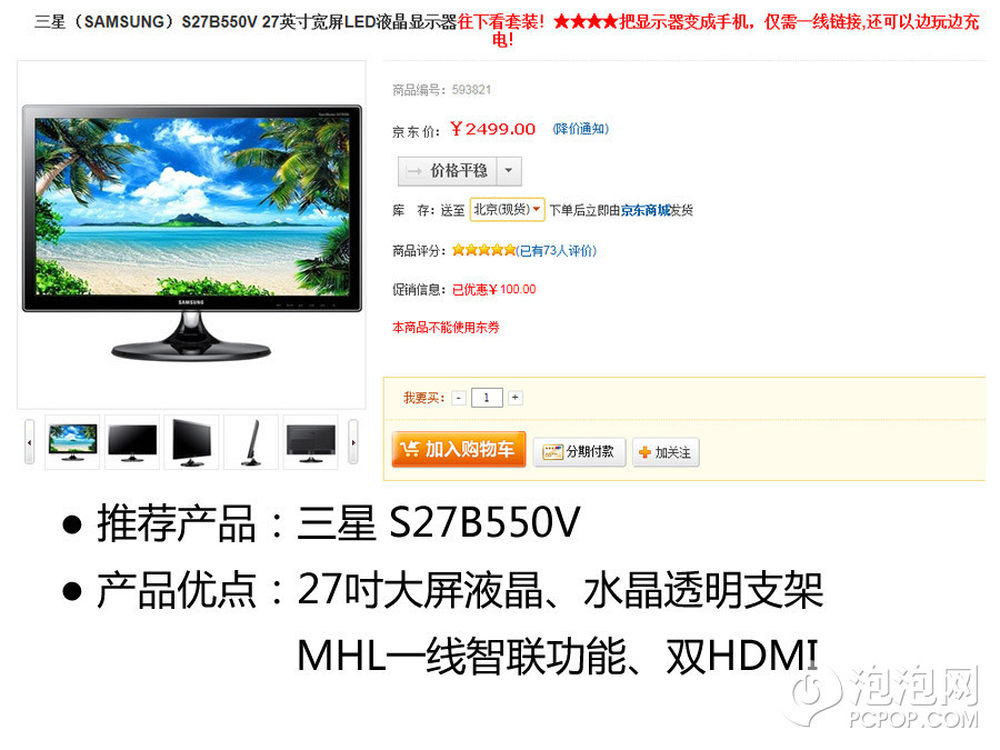1000x750 pixels.
Task: Increase quantity with the plus stepper
Action: point(515,397)
